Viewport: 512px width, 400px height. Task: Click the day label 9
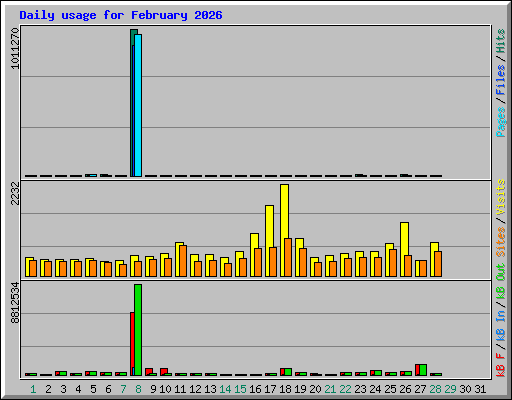tap(153, 389)
